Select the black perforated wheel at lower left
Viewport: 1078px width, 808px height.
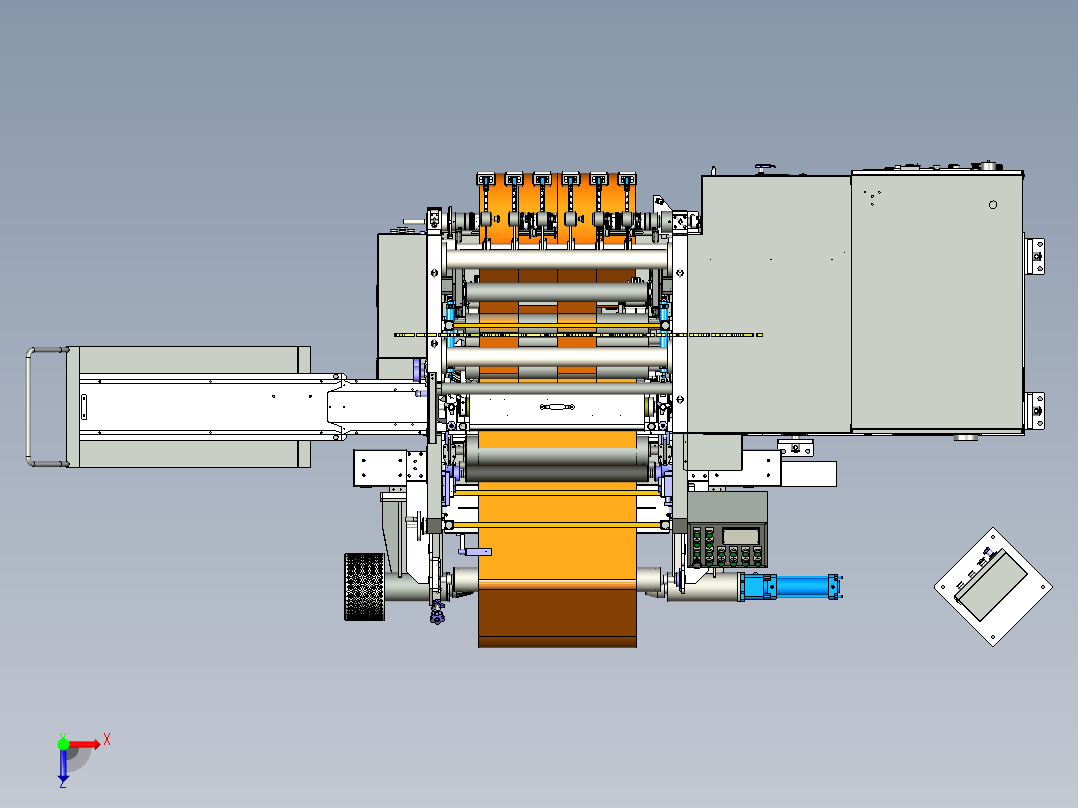pos(364,587)
